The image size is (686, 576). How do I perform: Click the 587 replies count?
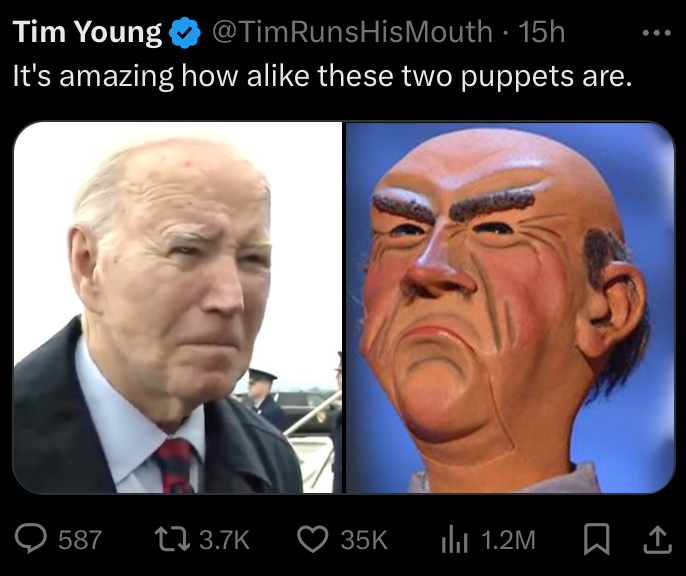[x=80, y=540]
